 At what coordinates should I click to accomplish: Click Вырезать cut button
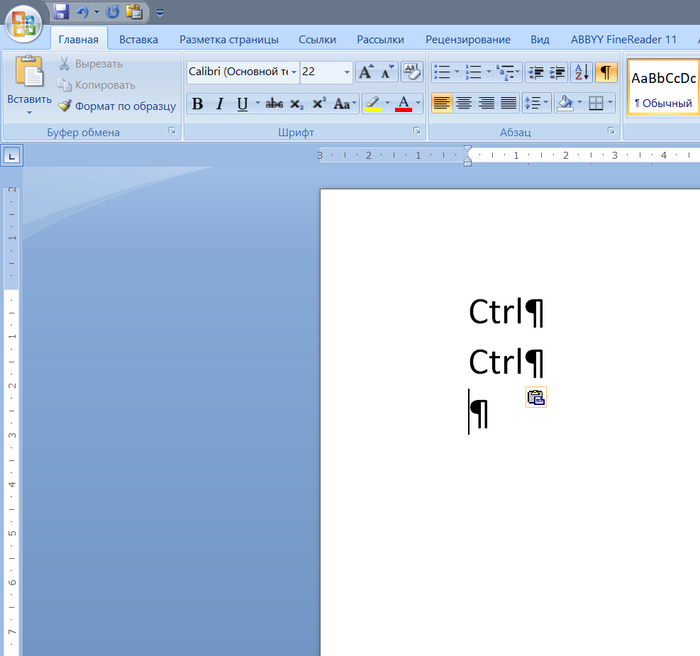coord(91,63)
